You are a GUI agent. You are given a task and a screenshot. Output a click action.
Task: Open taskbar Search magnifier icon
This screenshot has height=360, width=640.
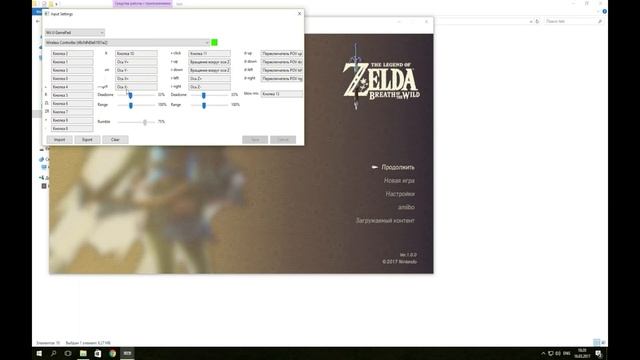click(53, 353)
